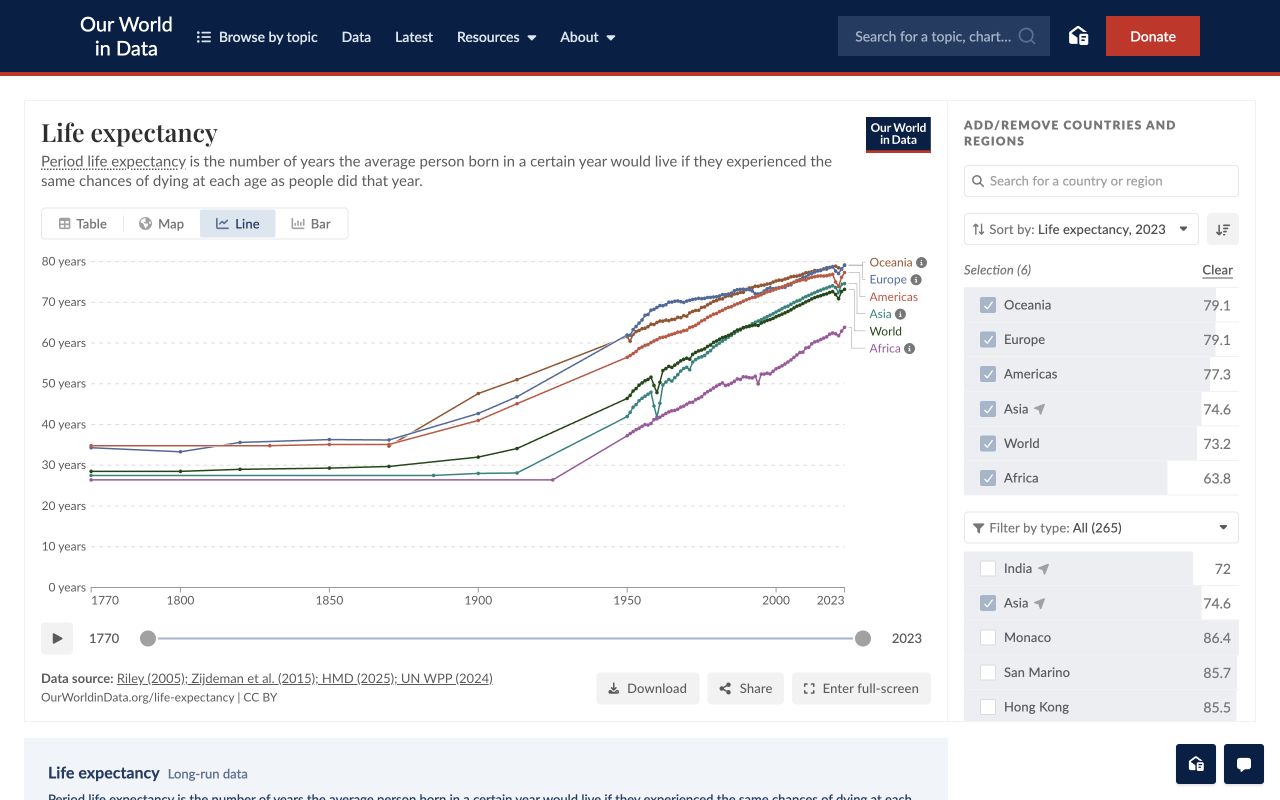
Task: Click the Our World in Data chart logo
Action: coord(898,134)
